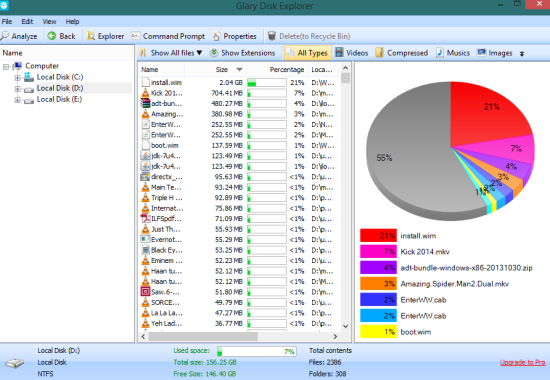Click install.wim percentage bar
The height and width of the screenshot is (380, 550).
[267, 82]
